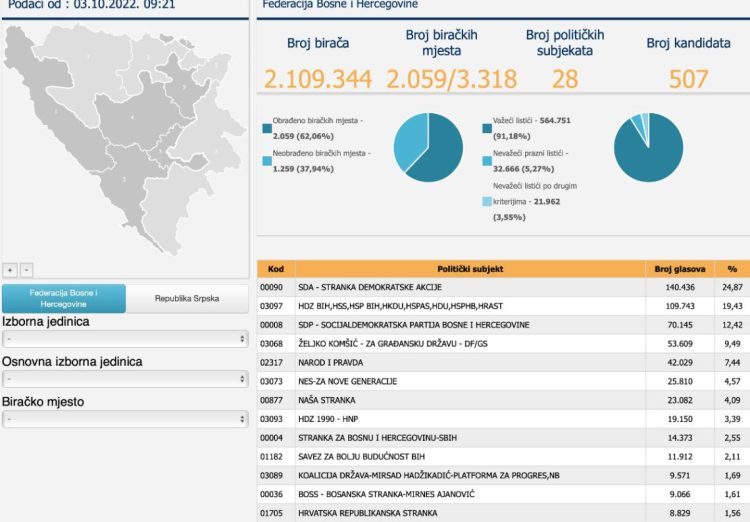
Task: Click the Nevažeći prazni listići legend square
Action: click(486, 160)
